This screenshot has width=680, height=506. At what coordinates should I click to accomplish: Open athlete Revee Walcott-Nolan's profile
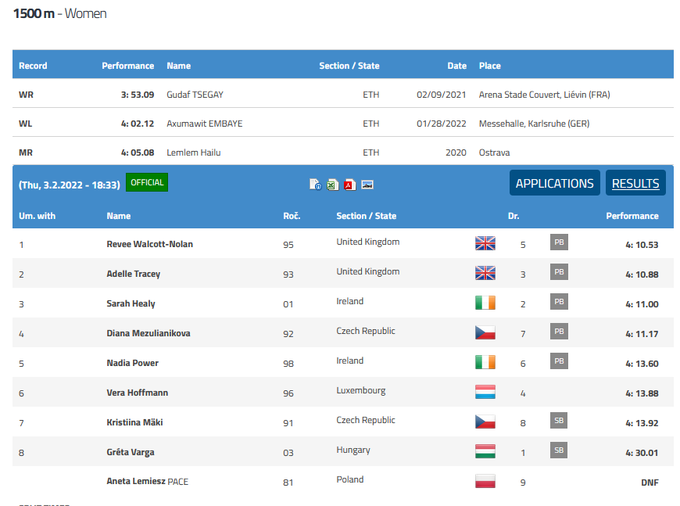click(x=150, y=244)
